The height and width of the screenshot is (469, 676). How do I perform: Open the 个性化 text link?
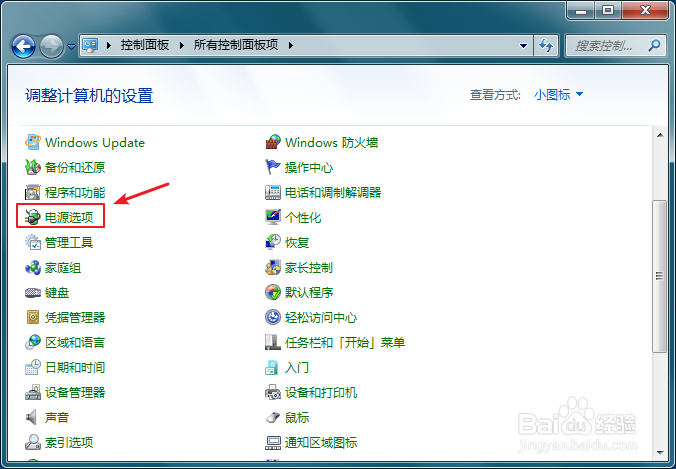click(303, 218)
